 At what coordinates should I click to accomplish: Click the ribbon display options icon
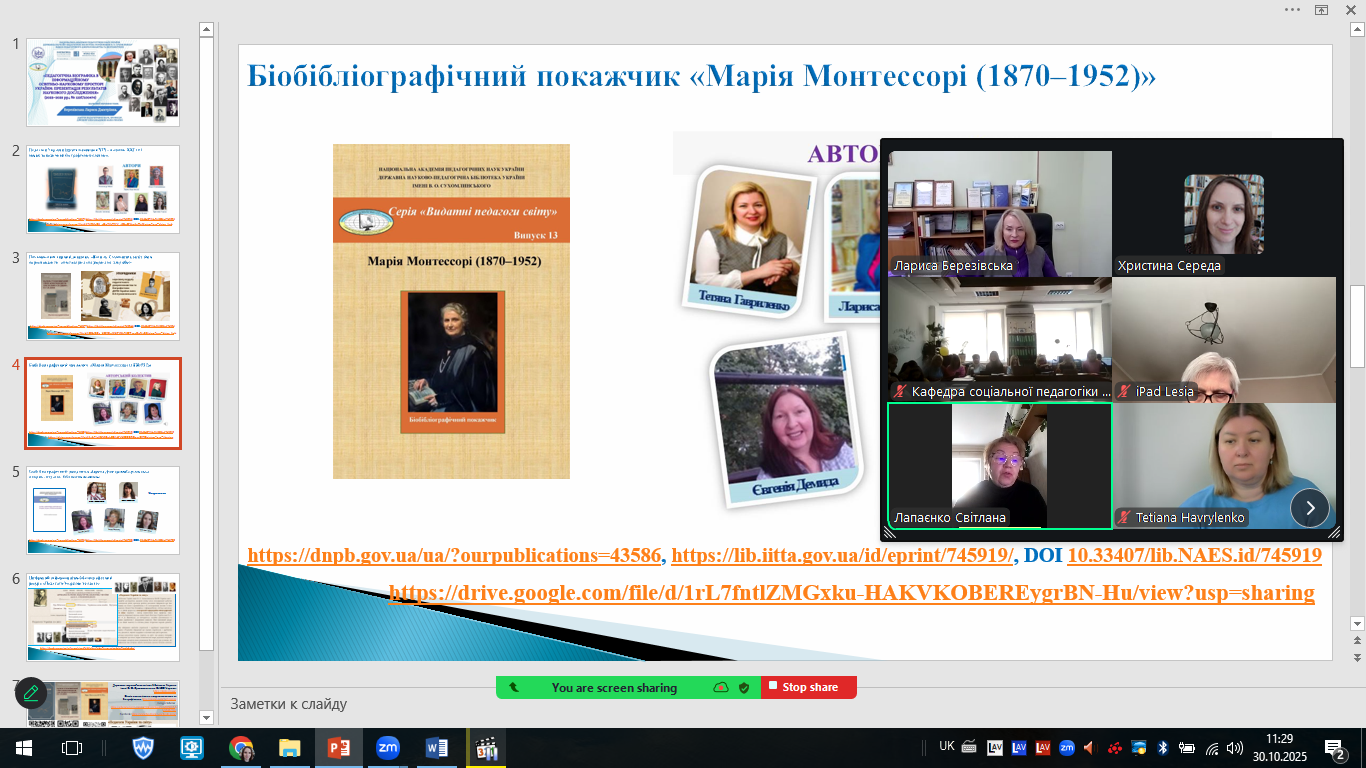click(1321, 9)
